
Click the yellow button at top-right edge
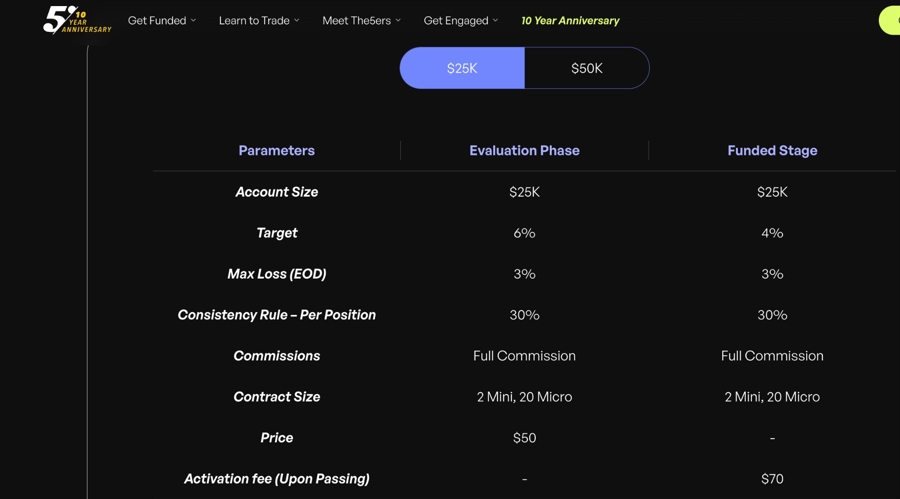[890, 20]
